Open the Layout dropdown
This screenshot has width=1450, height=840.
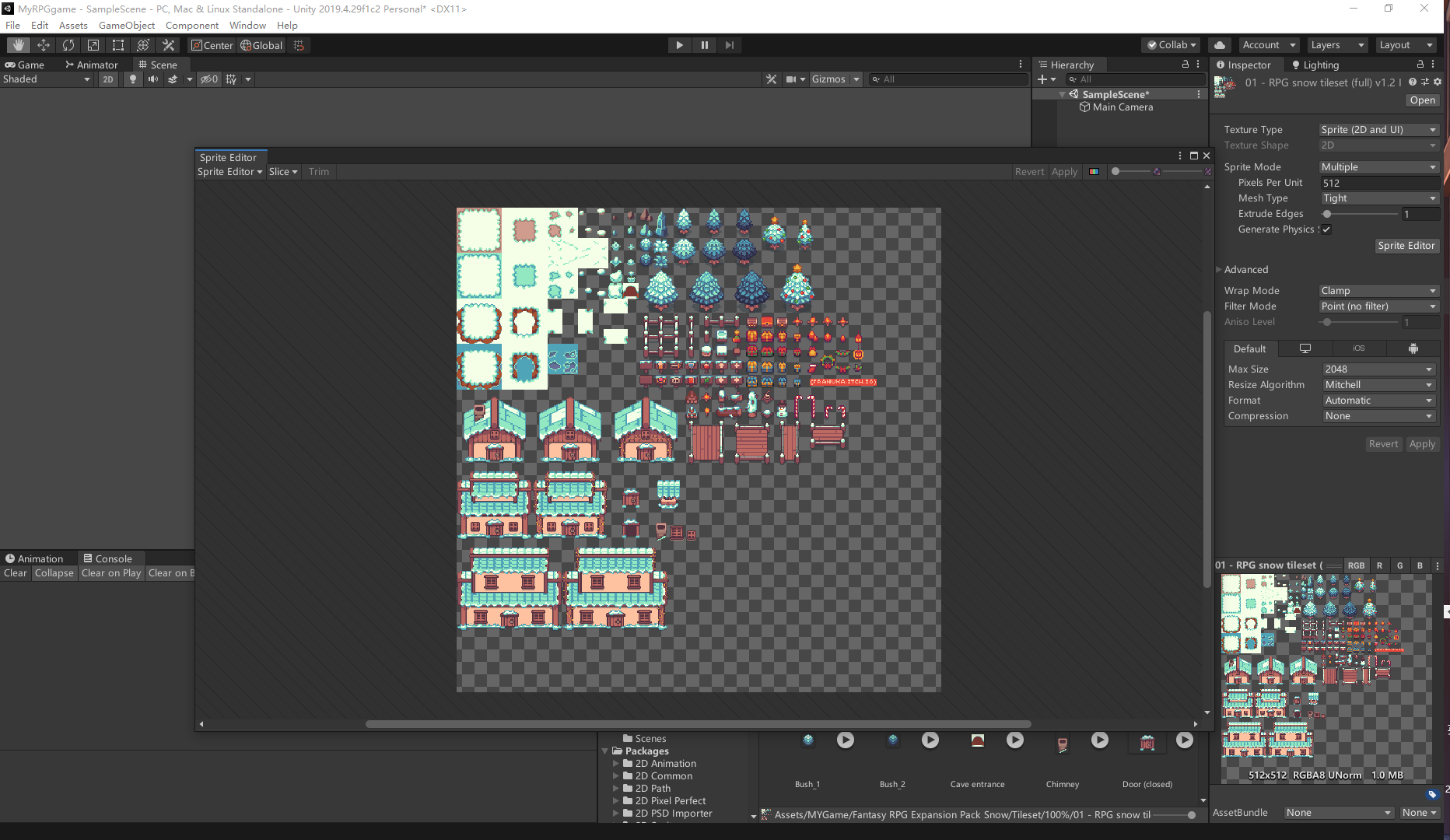[1405, 45]
